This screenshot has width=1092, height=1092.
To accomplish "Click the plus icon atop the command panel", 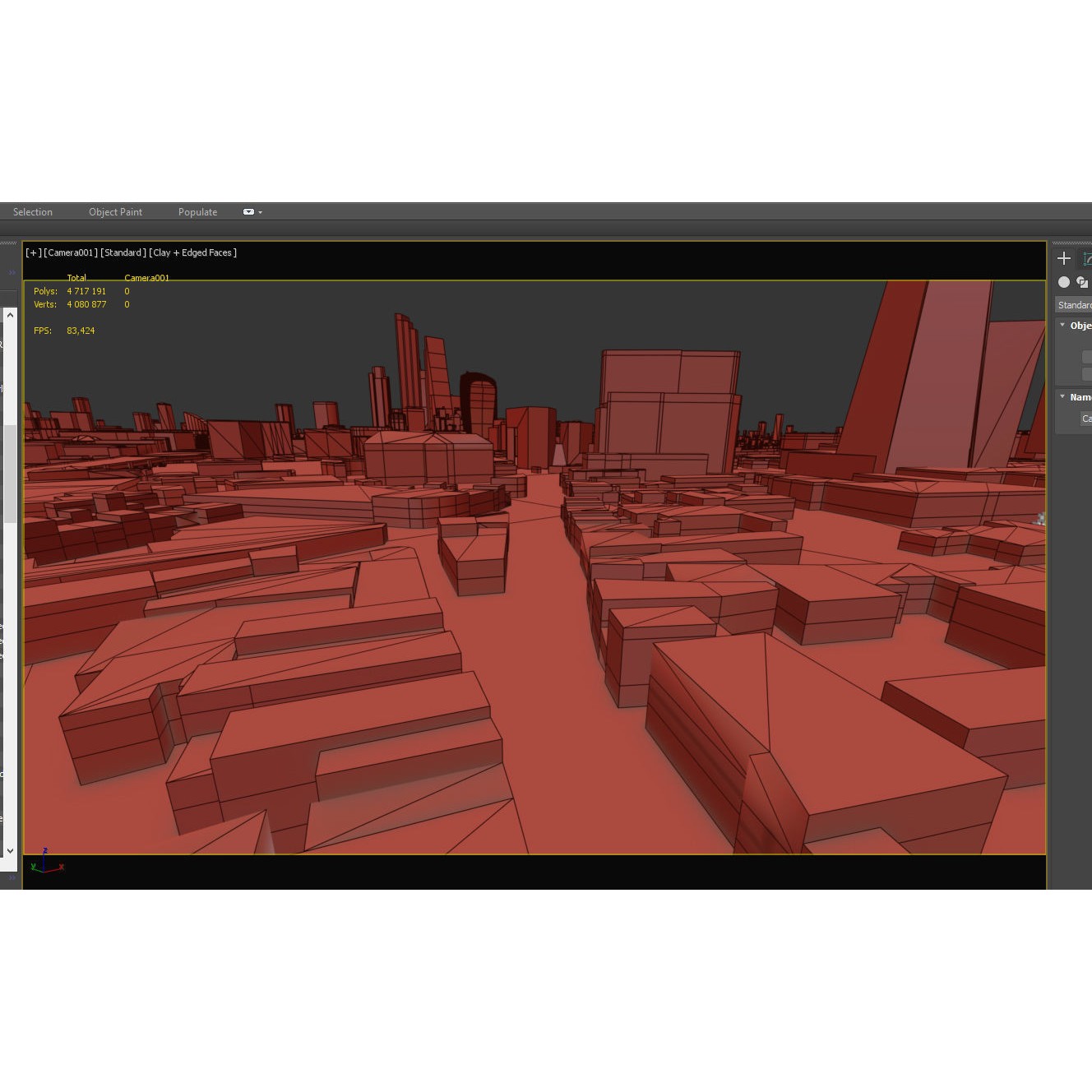I will click(x=1064, y=258).
